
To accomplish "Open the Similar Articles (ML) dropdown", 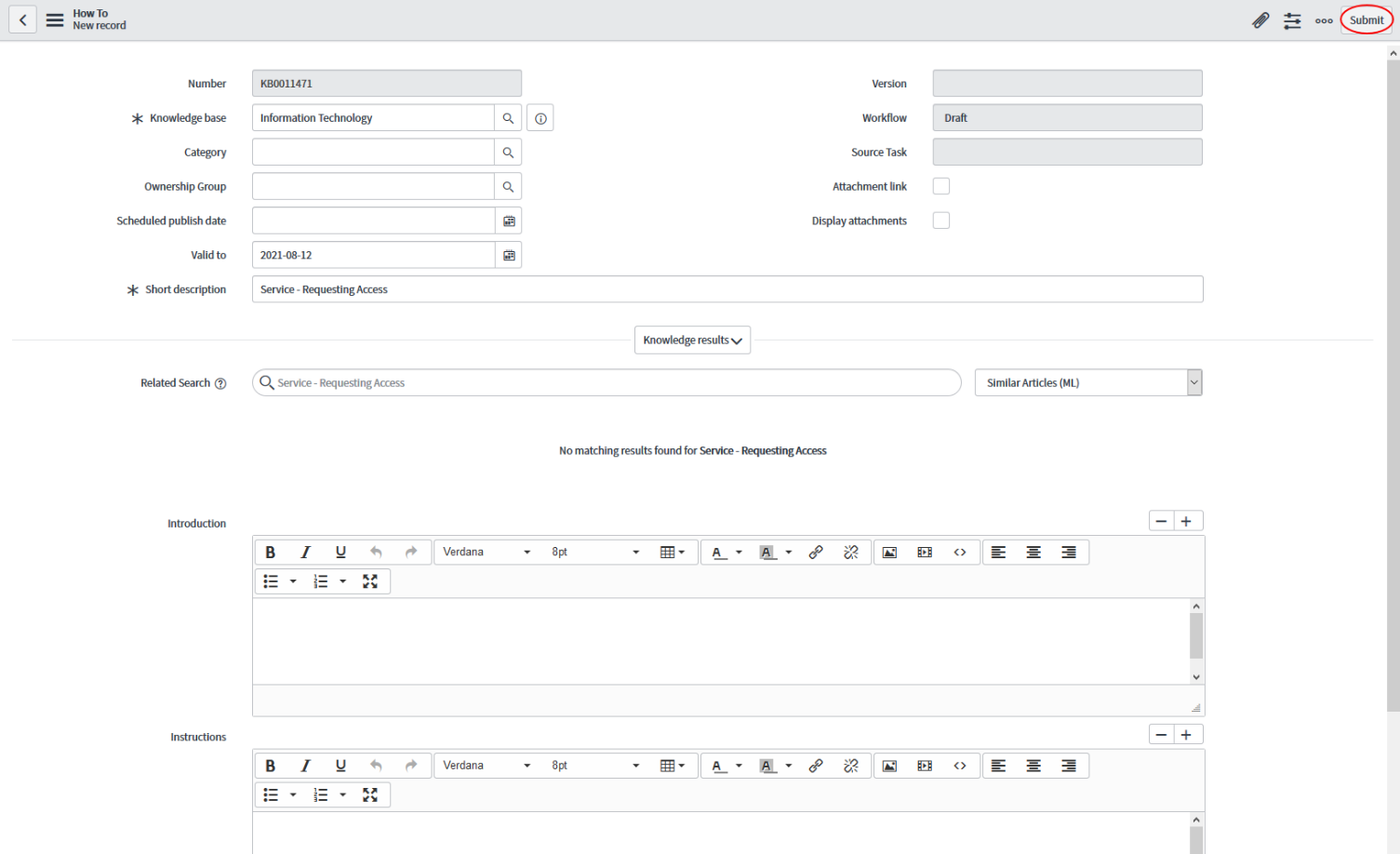I will [1193, 382].
